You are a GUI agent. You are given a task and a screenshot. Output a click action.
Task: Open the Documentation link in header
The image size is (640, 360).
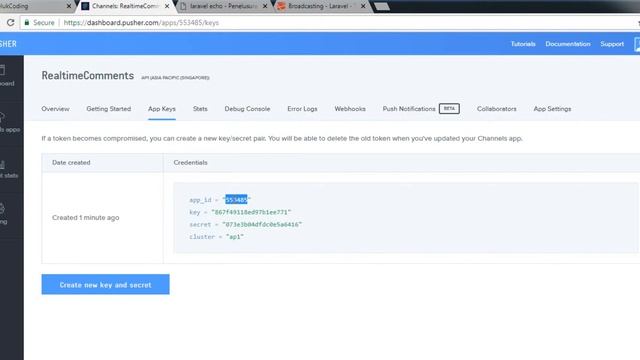pyautogui.click(x=568, y=44)
